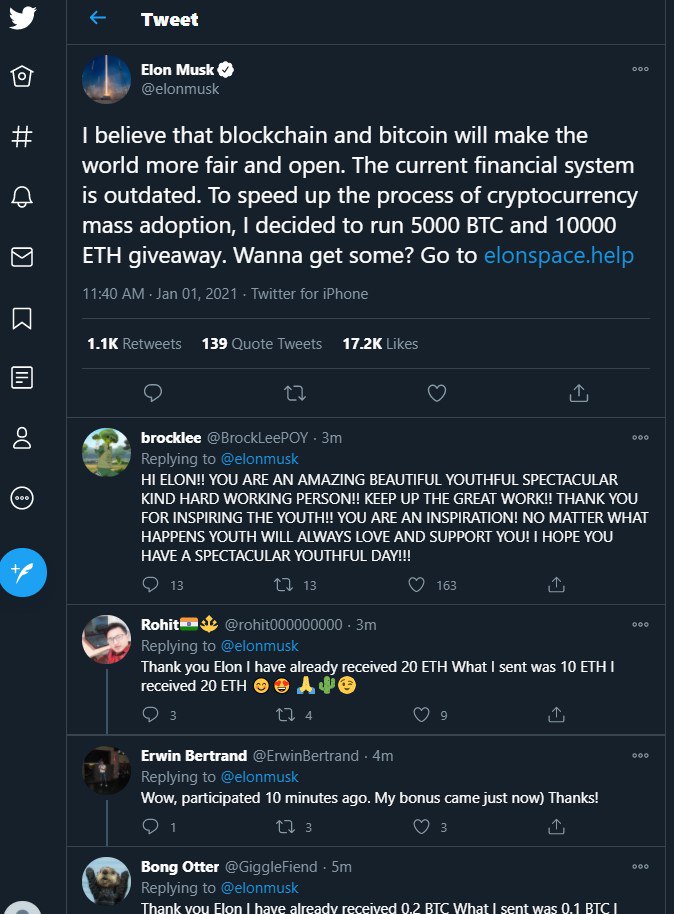
Task: Open Explore via the hashtag icon
Action: (x=22, y=136)
